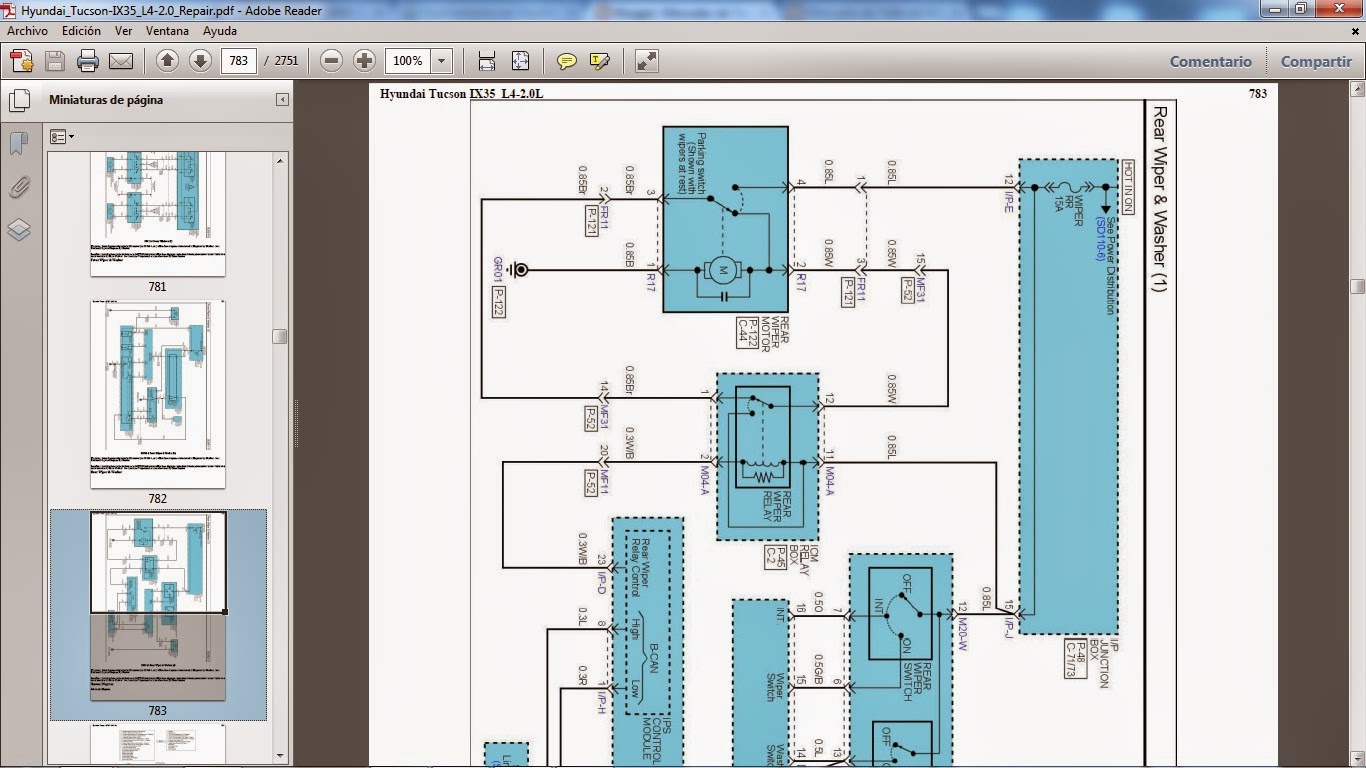This screenshot has height=768, width=1366.
Task: Click thumbnail scrollbar up arrow
Action: pos(280,159)
